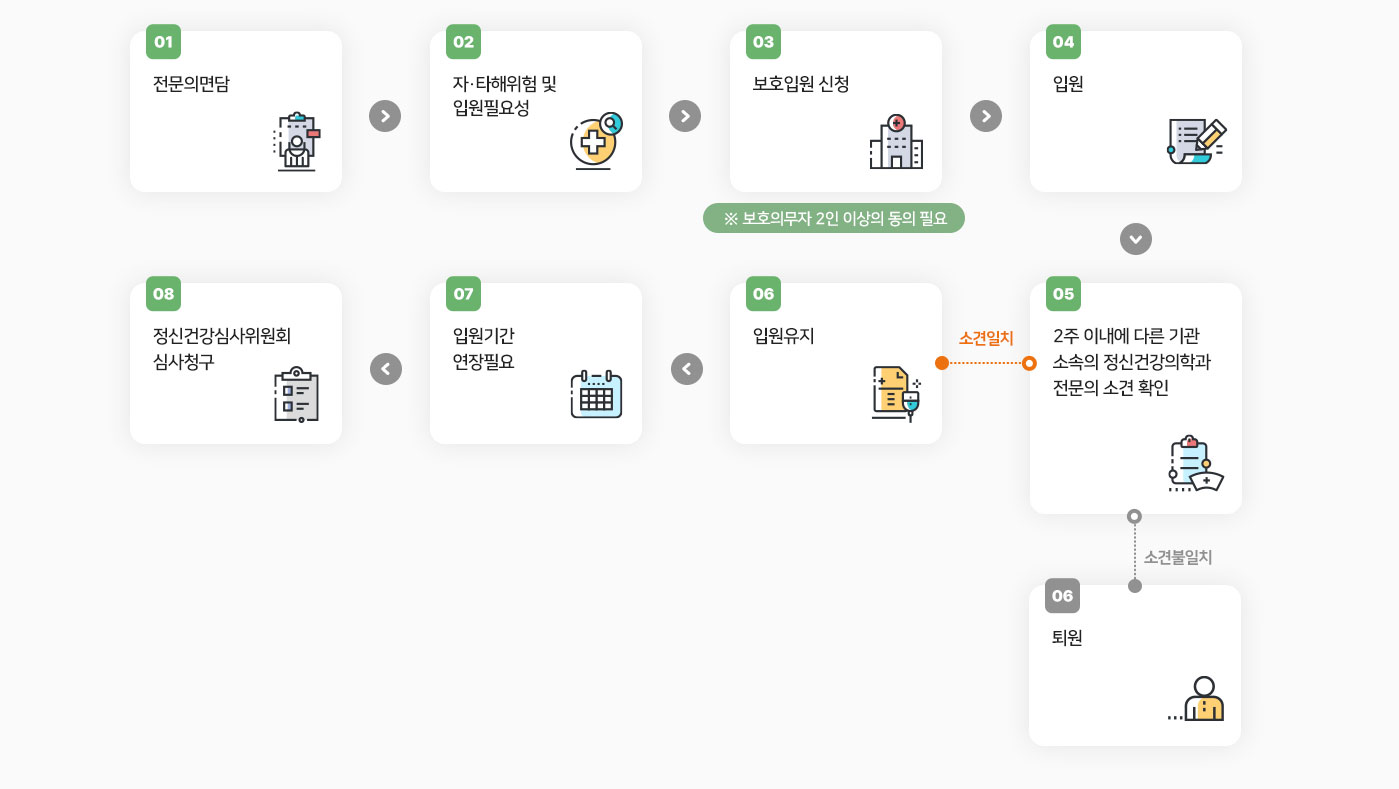Screen dimensions: 1399x789
Task: Click the gray 06 badge on 퇴원 card
Action: coord(1062,596)
